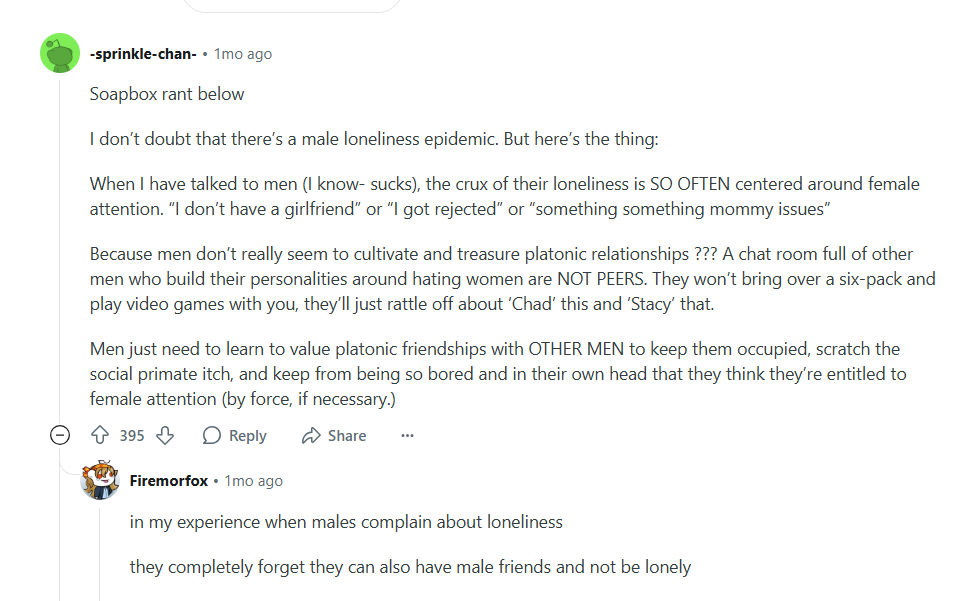Upvote the -sprinkle-chan- comment
Screen dimensions: 968x601
click(x=100, y=436)
